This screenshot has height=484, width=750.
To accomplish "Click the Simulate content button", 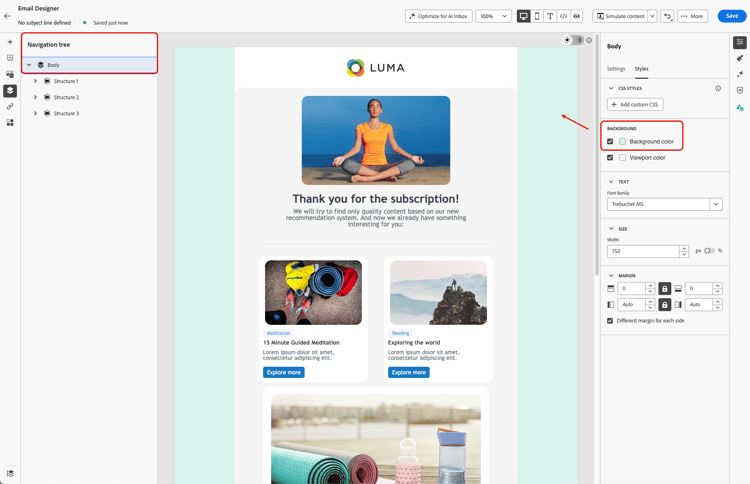I will (x=620, y=16).
